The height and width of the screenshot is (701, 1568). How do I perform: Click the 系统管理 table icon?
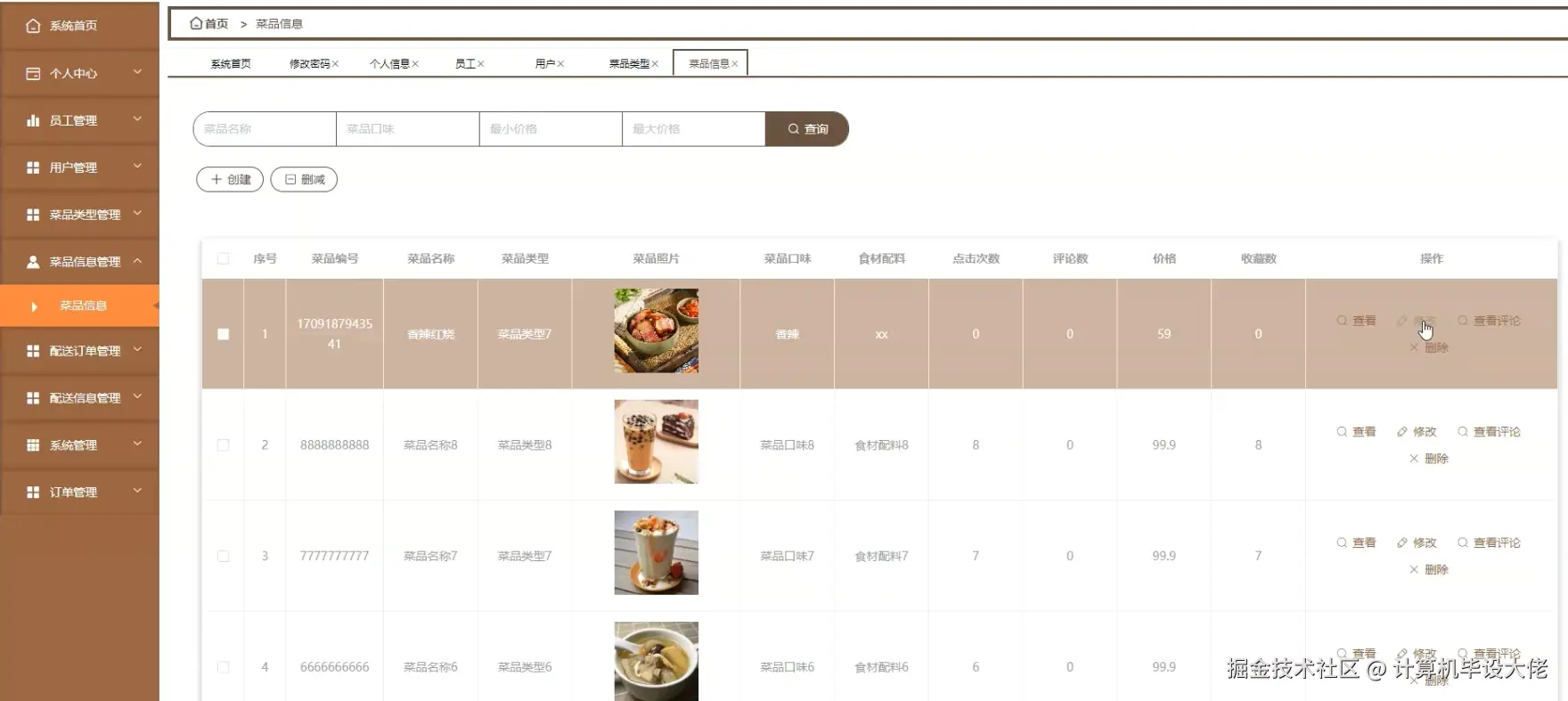coord(33,445)
